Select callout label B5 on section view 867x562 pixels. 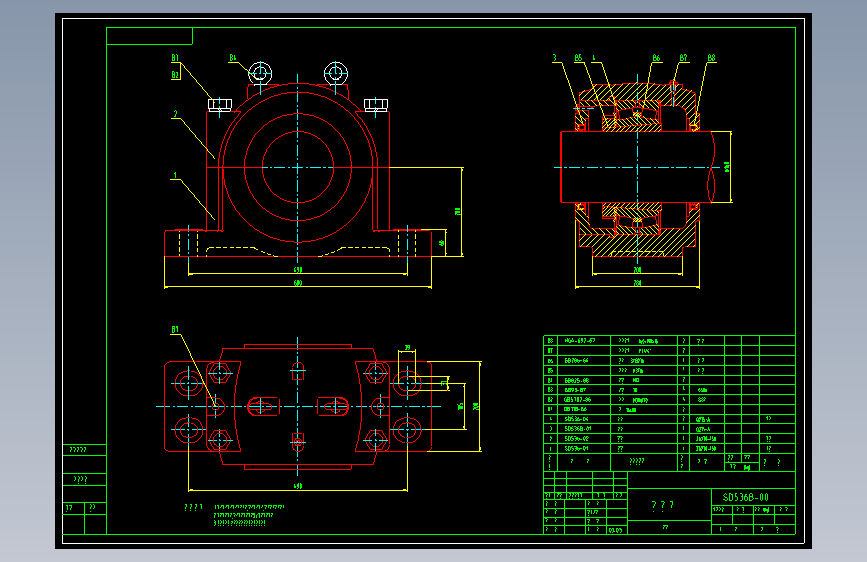[x=578, y=58]
